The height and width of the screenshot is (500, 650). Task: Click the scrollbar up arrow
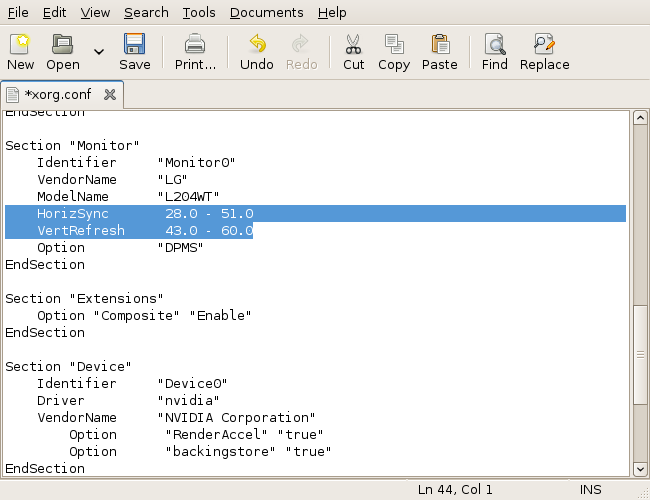pyautogui.click(x=640, y=118)
